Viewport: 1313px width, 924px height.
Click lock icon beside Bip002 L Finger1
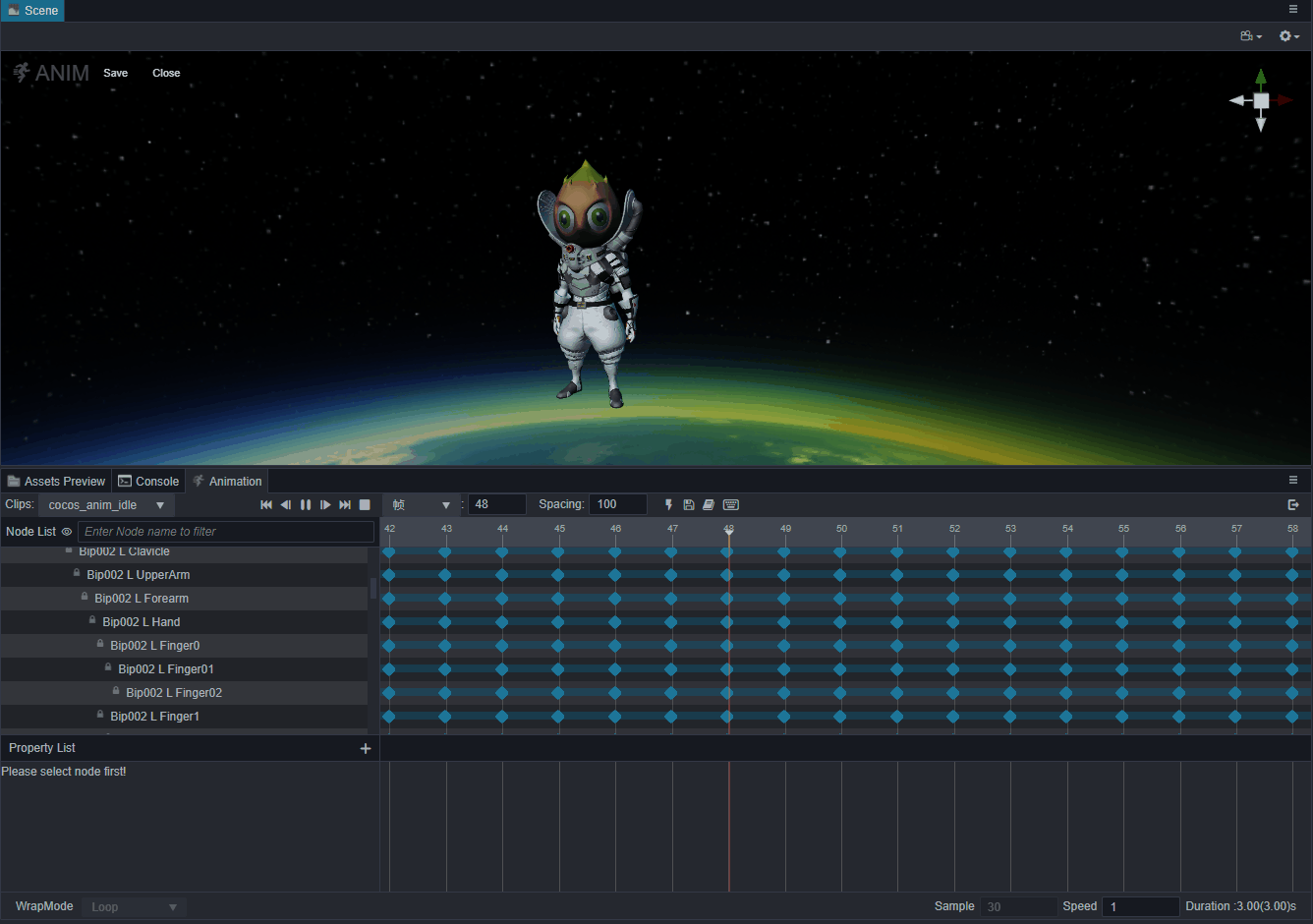[x=100, y=715]
